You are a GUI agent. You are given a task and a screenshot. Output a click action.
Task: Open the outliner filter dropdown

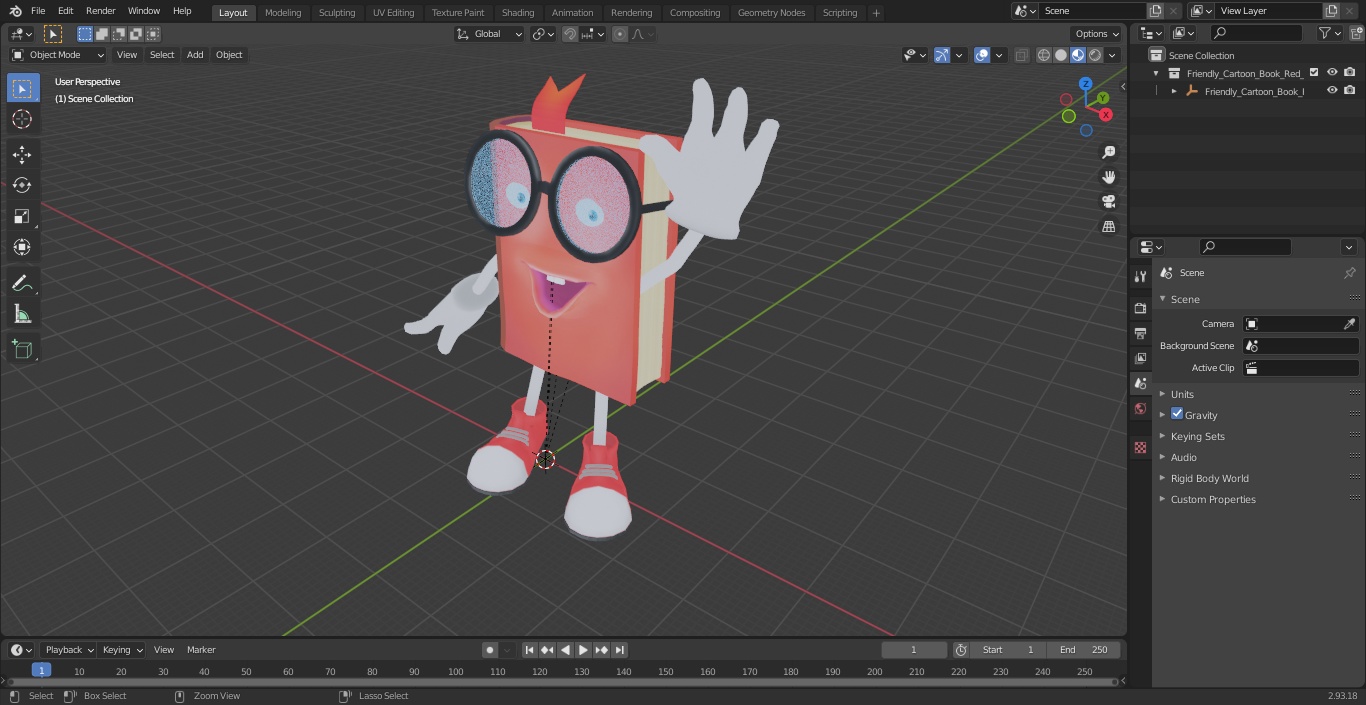pyautogui.click(x=1329, y=33)
